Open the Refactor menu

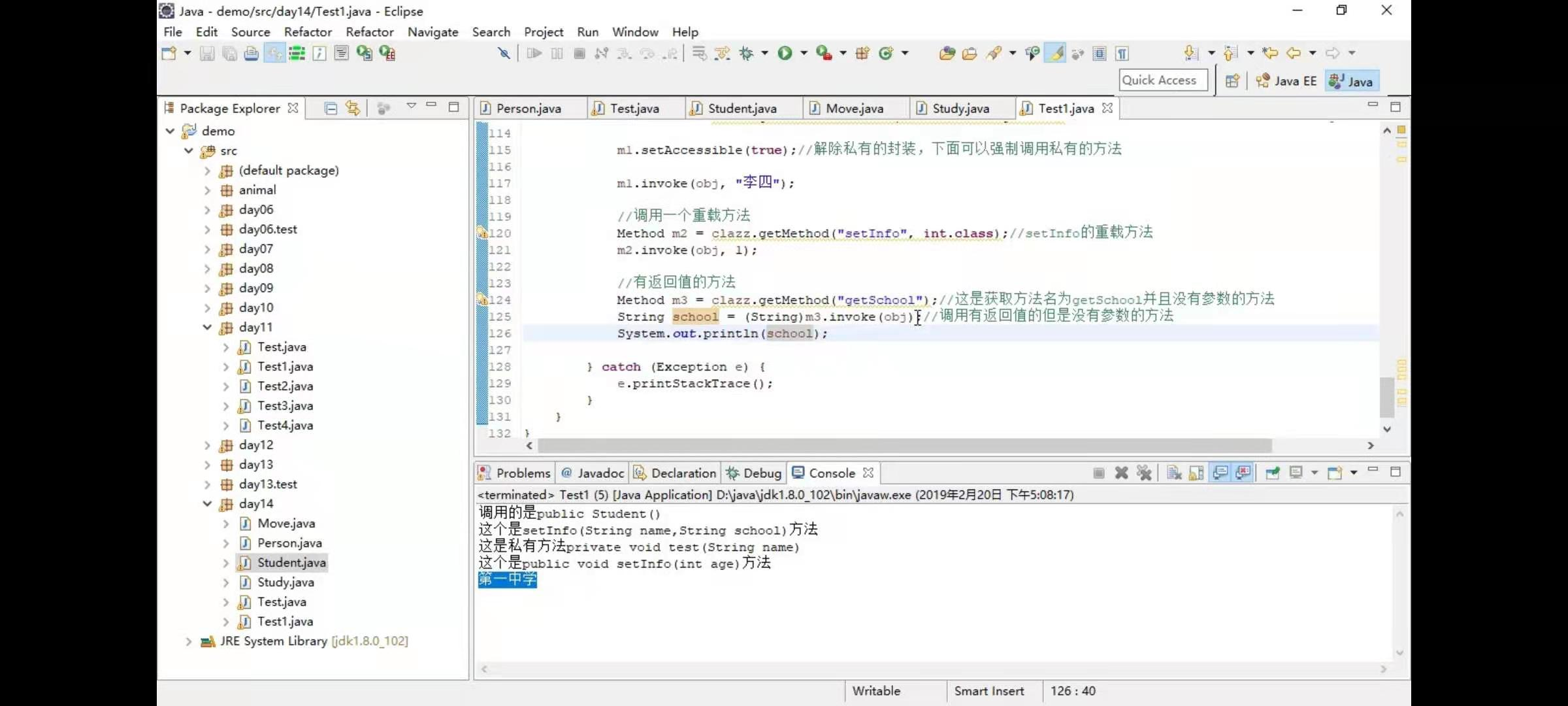pyautogui.click(x=308, y=32)
